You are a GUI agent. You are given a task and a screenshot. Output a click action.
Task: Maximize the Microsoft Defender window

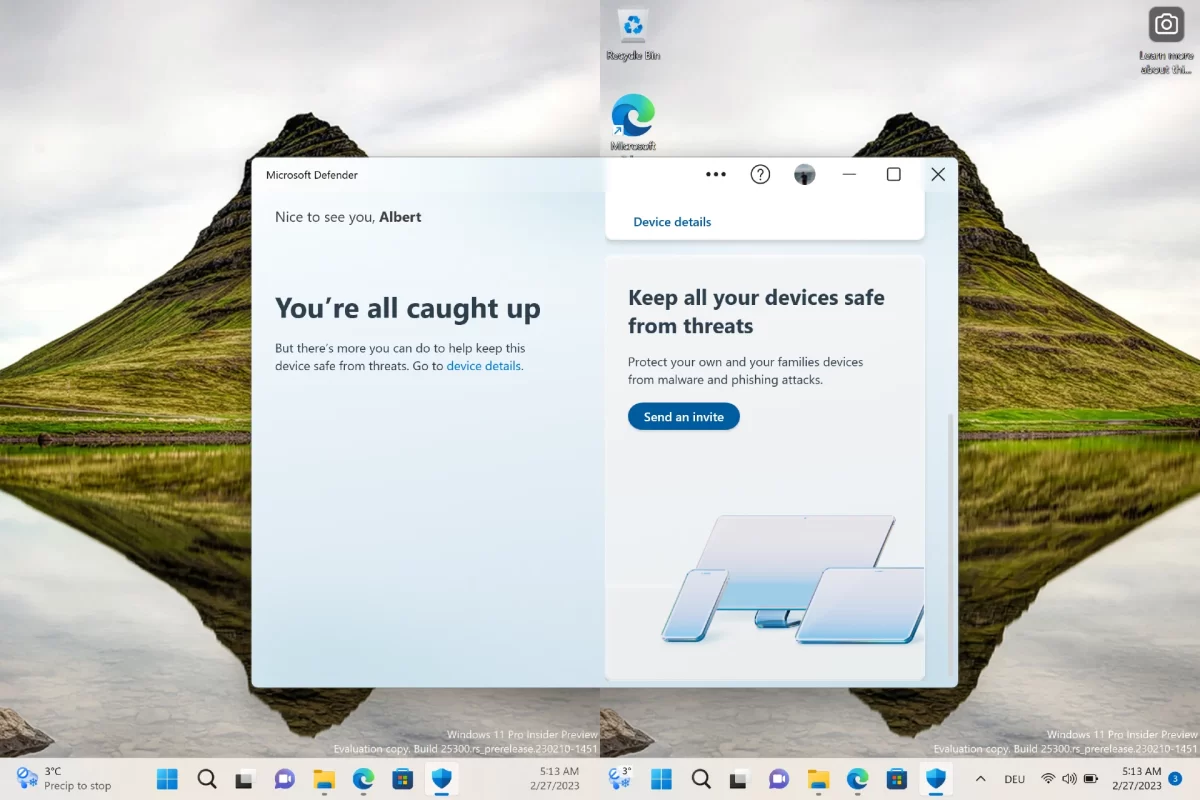coord(894,174)
